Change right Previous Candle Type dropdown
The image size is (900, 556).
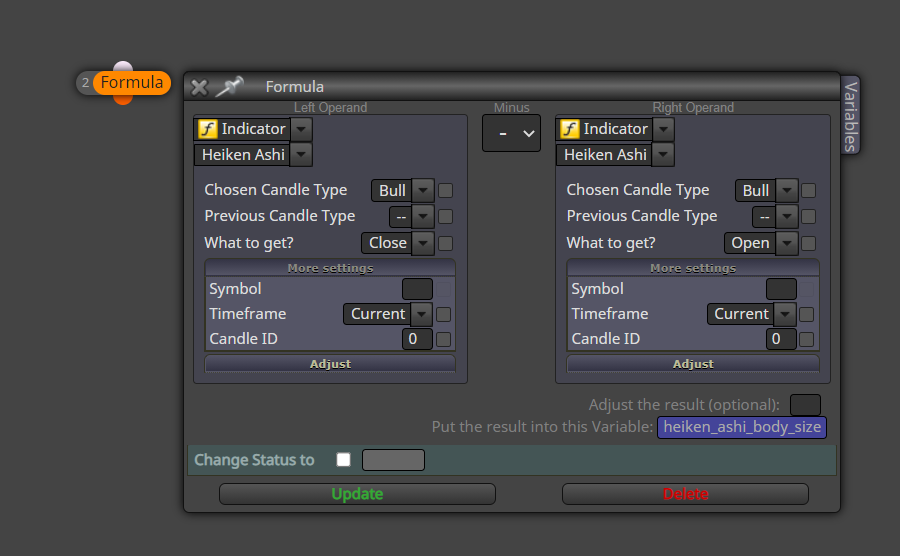click(787, 217)
